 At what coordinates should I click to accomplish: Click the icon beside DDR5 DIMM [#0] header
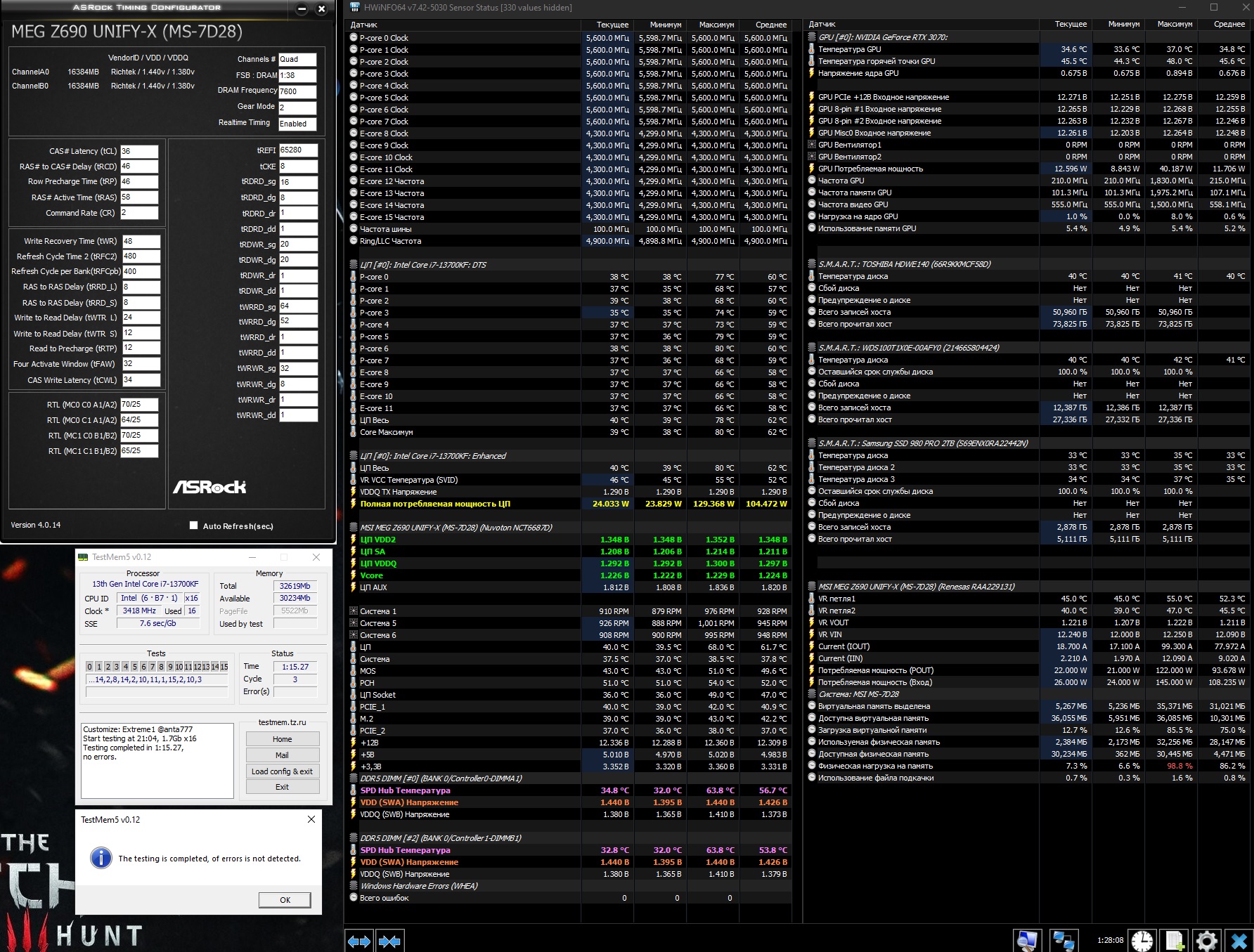coord(354,778)
